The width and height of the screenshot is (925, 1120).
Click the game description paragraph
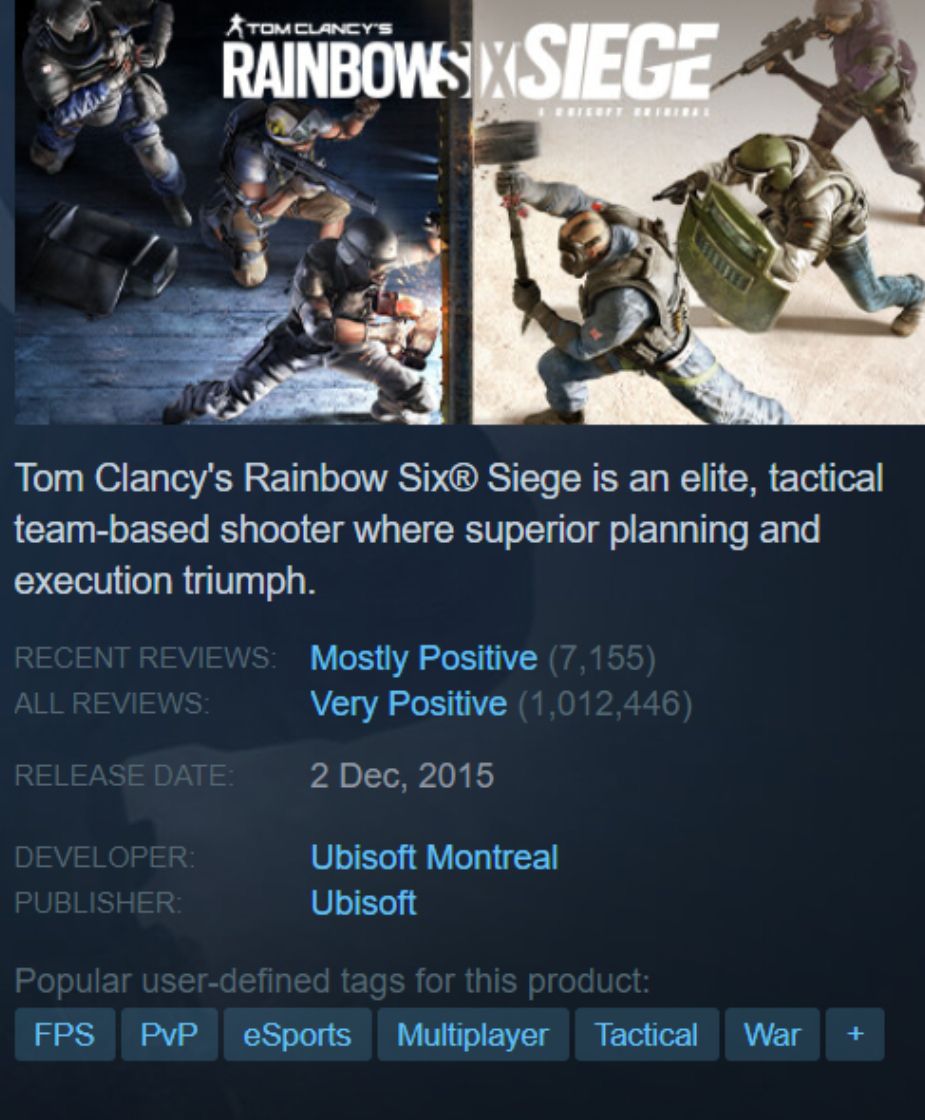[449, 529]
